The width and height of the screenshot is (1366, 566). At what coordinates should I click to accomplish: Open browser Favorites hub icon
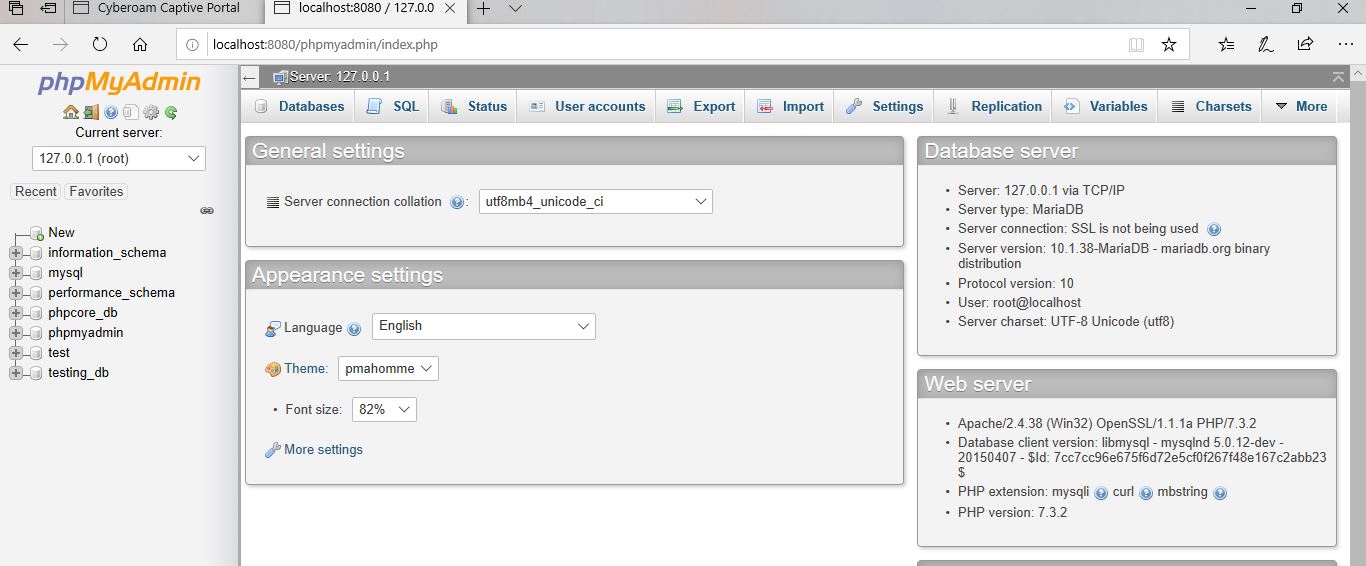point(1227,44)
